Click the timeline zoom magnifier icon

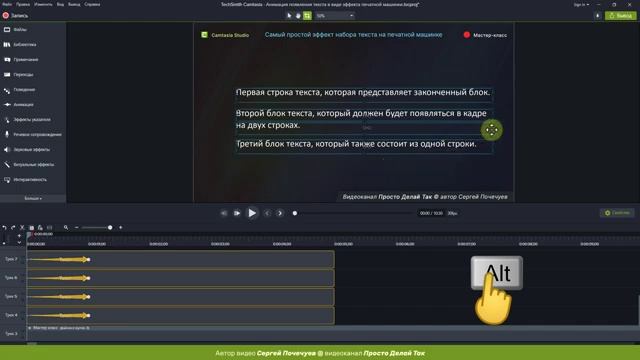(x=66, y=227)
